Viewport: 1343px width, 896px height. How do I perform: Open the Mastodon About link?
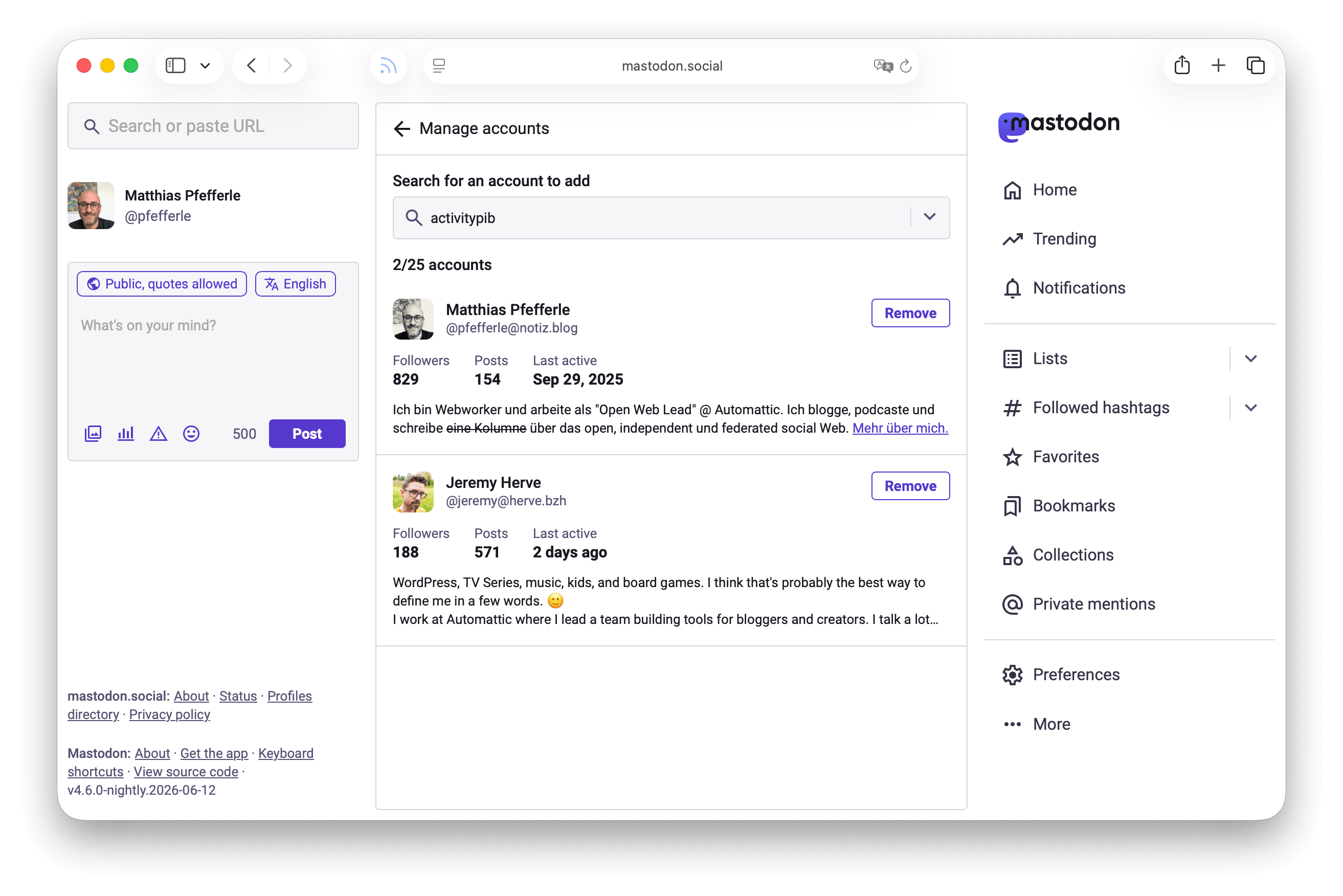pos(152,753)
